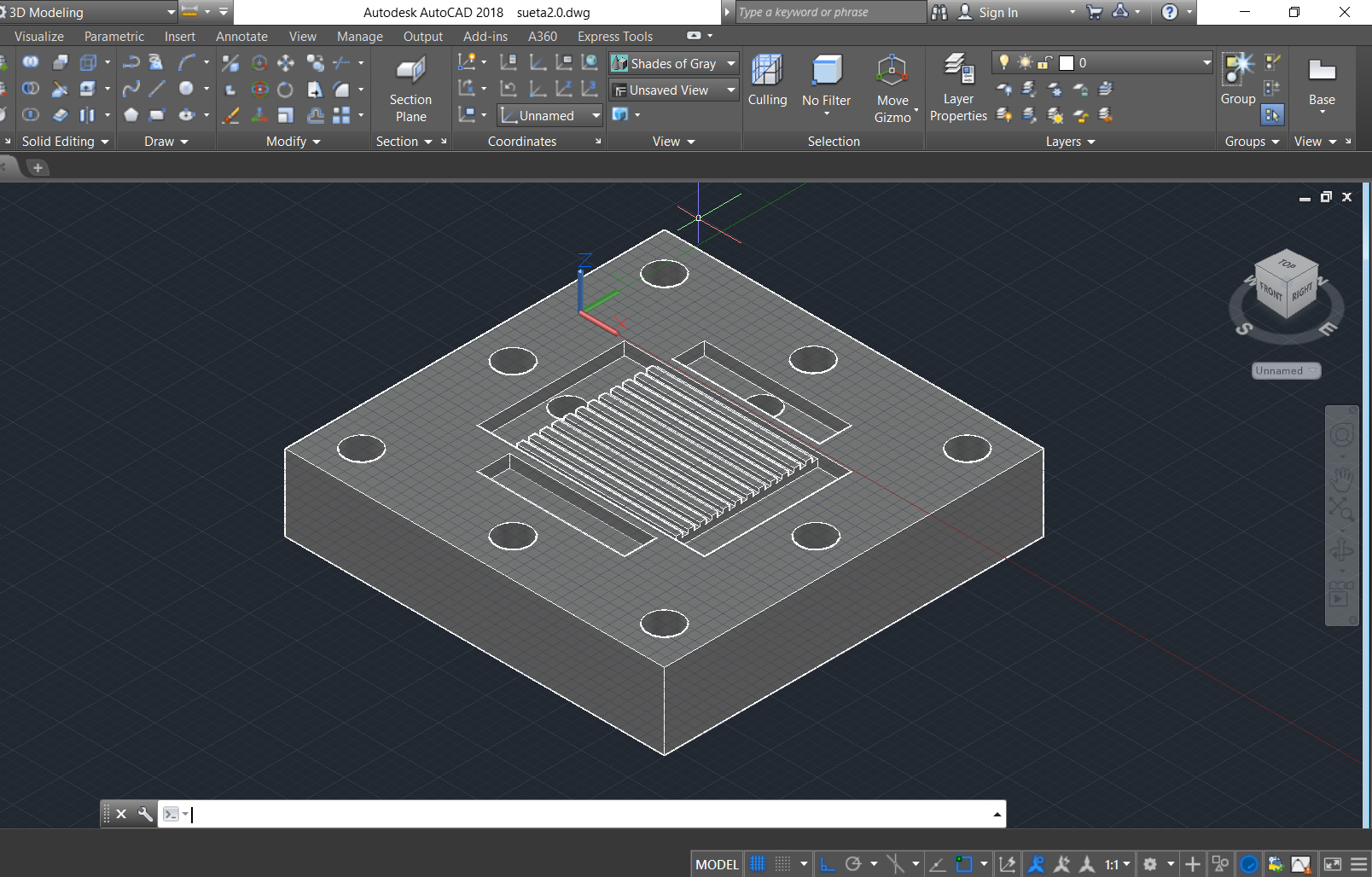The image size is (1372, 877).
Task: Open the Unsaved View dropdown
Action: click(x=673, y=90)
